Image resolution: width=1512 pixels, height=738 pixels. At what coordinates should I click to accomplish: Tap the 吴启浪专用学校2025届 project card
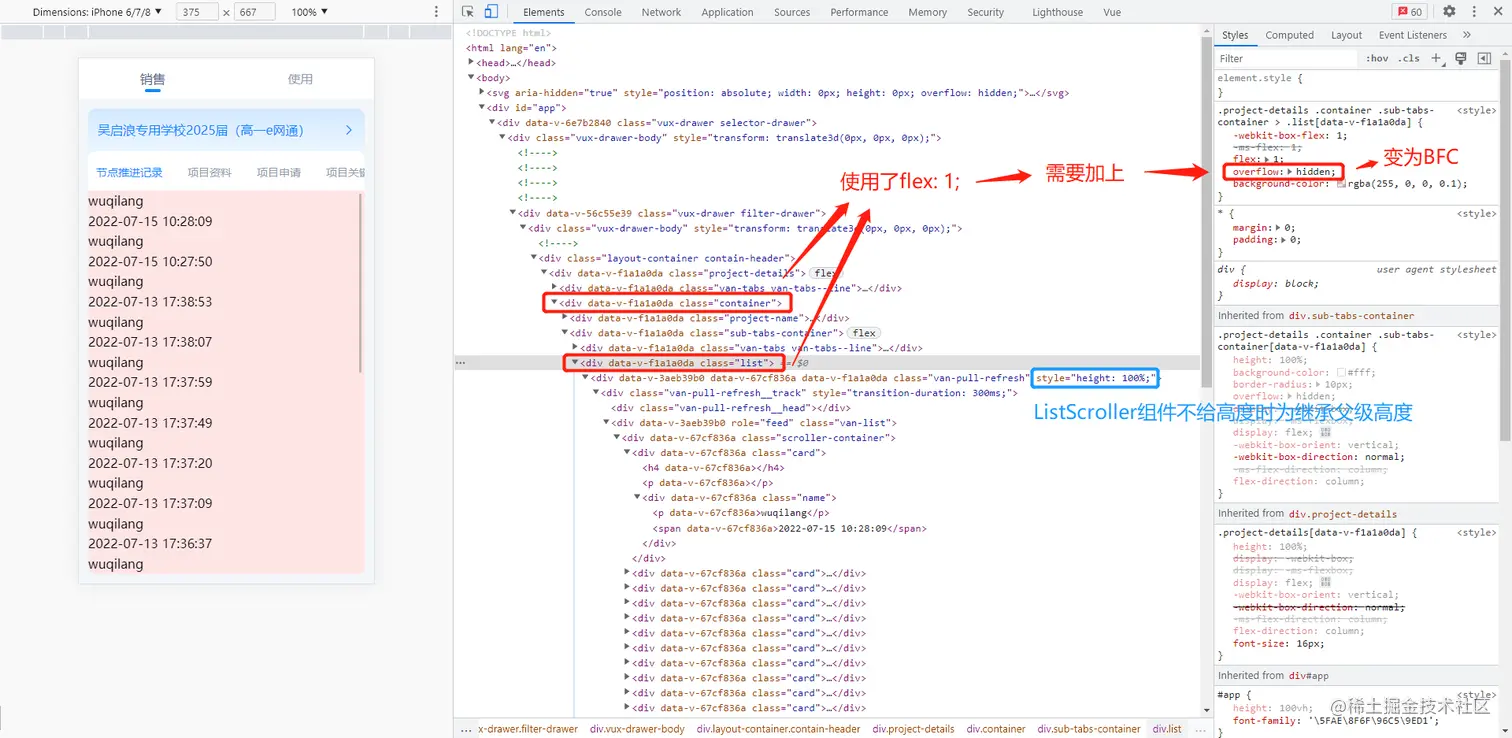tap(226, 130)
